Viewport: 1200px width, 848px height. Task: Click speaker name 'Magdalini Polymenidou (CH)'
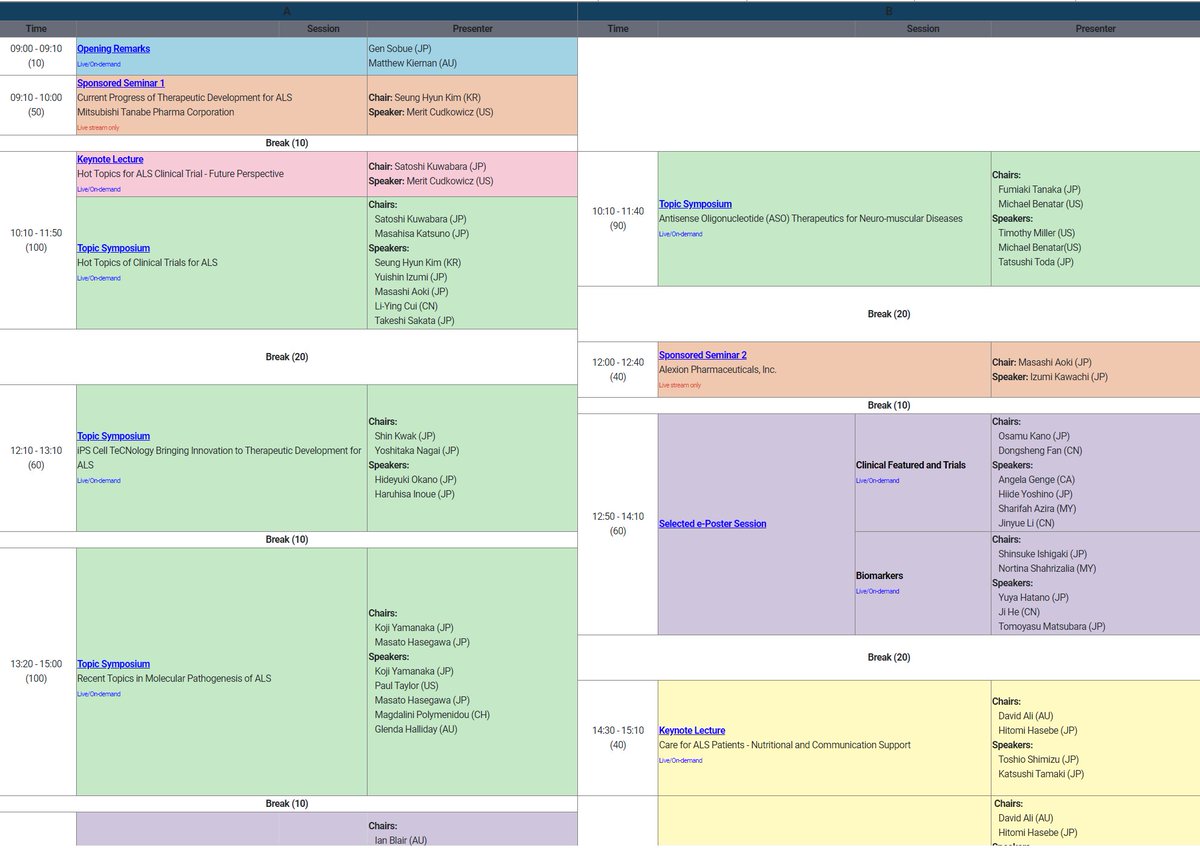coord(432,715)
